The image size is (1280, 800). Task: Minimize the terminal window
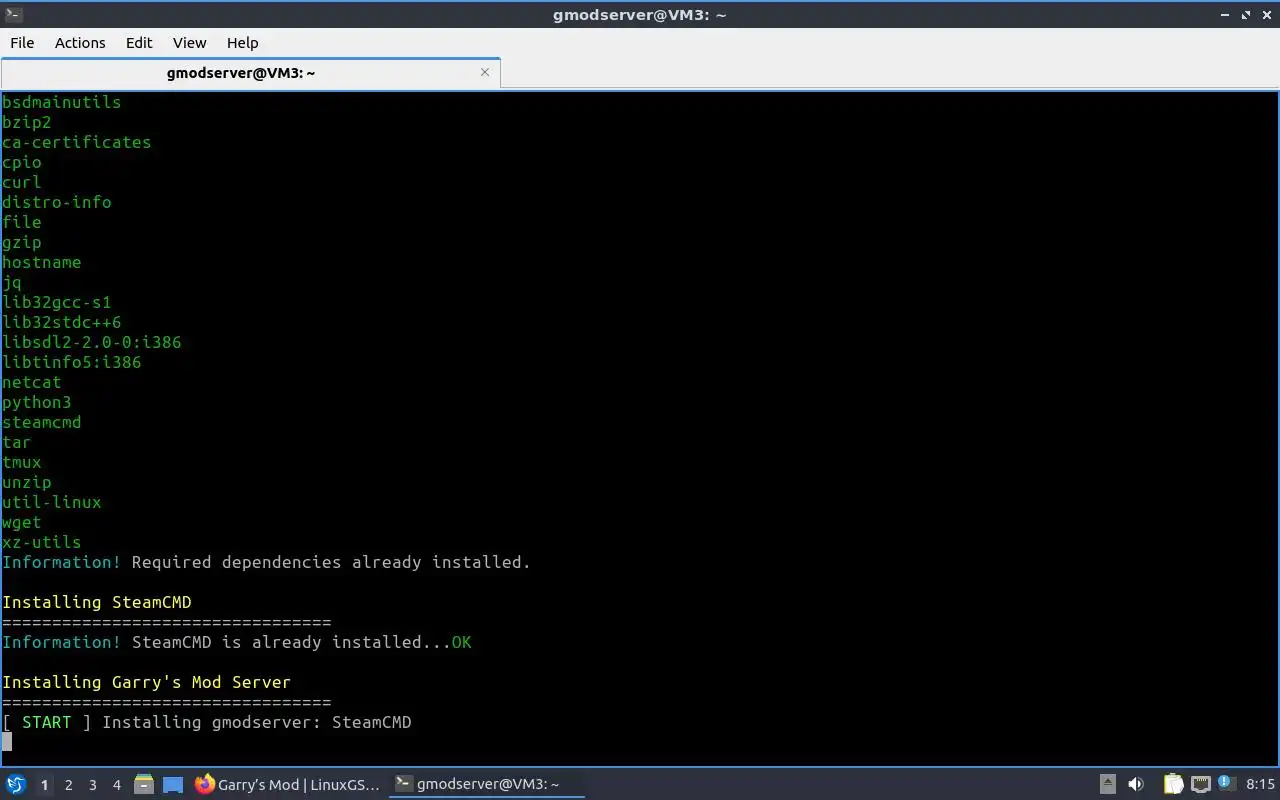tap(1226, 15)
